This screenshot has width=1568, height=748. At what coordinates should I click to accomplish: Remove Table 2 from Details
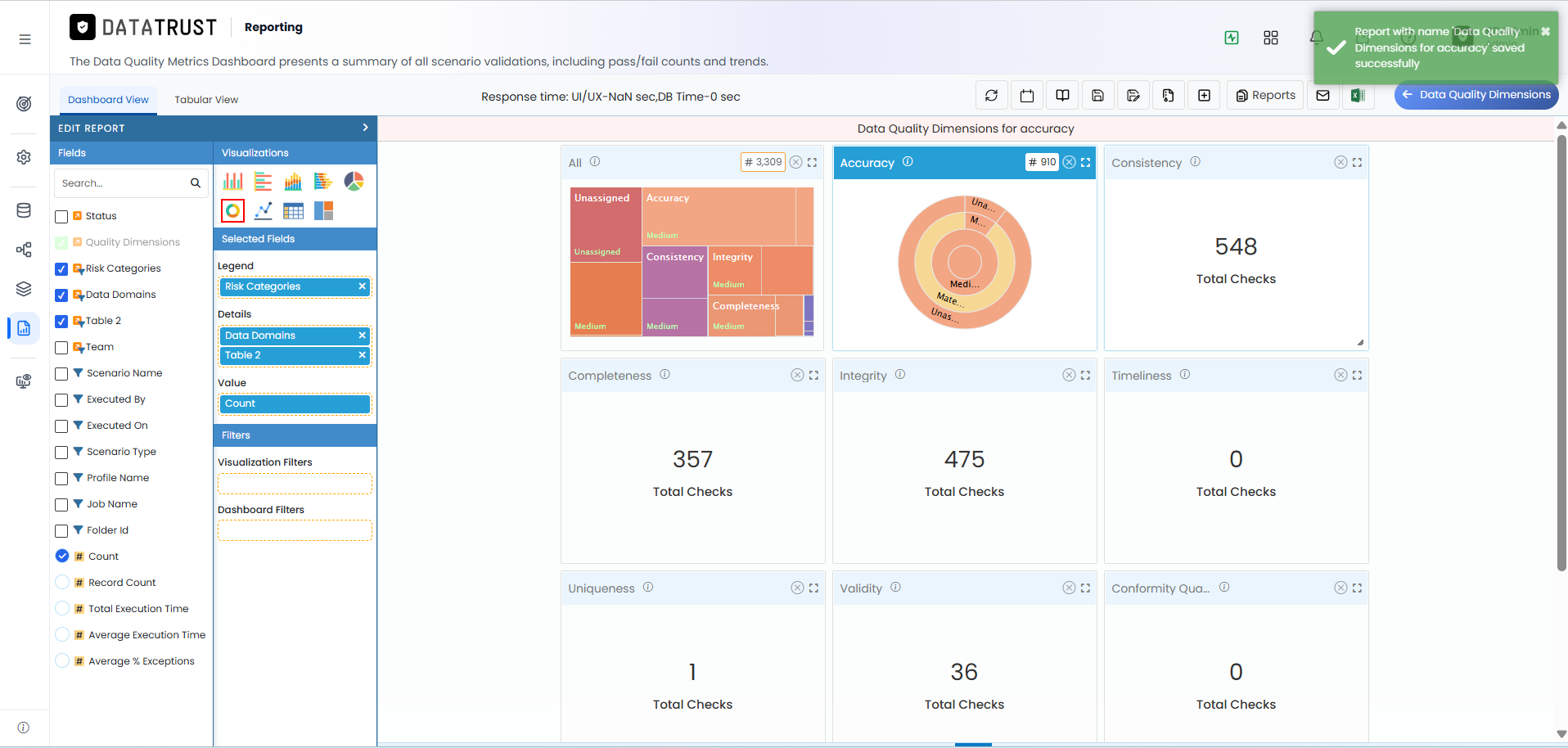[362, 355]
